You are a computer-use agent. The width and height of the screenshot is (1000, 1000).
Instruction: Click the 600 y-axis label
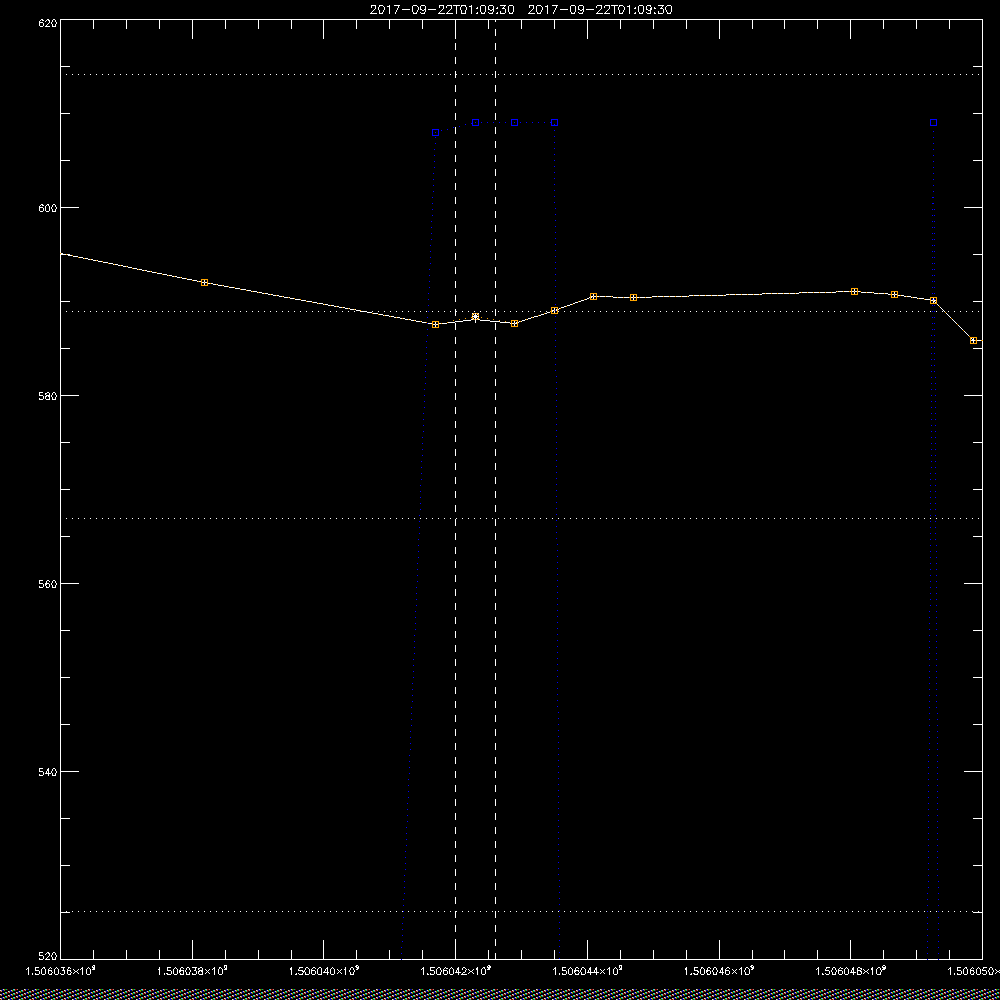pyautogui.click(x=48, y=208)
